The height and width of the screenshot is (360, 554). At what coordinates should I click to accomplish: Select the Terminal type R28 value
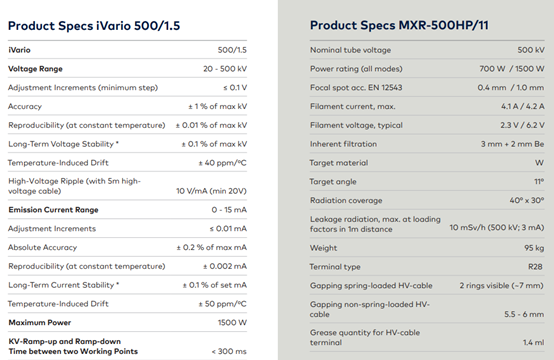pyautogui.click(x=535, y=267)
